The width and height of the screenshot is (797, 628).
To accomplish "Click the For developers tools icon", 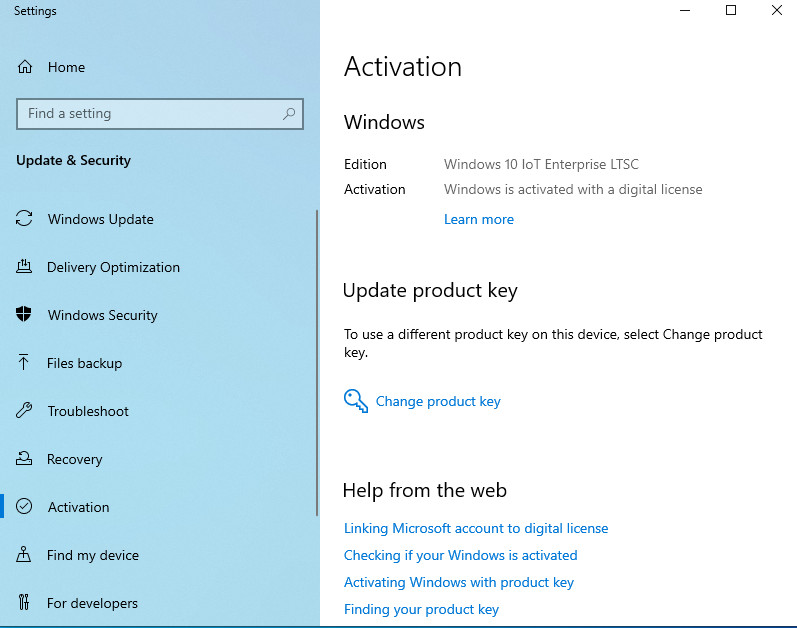I will click(x=23, y=602).
